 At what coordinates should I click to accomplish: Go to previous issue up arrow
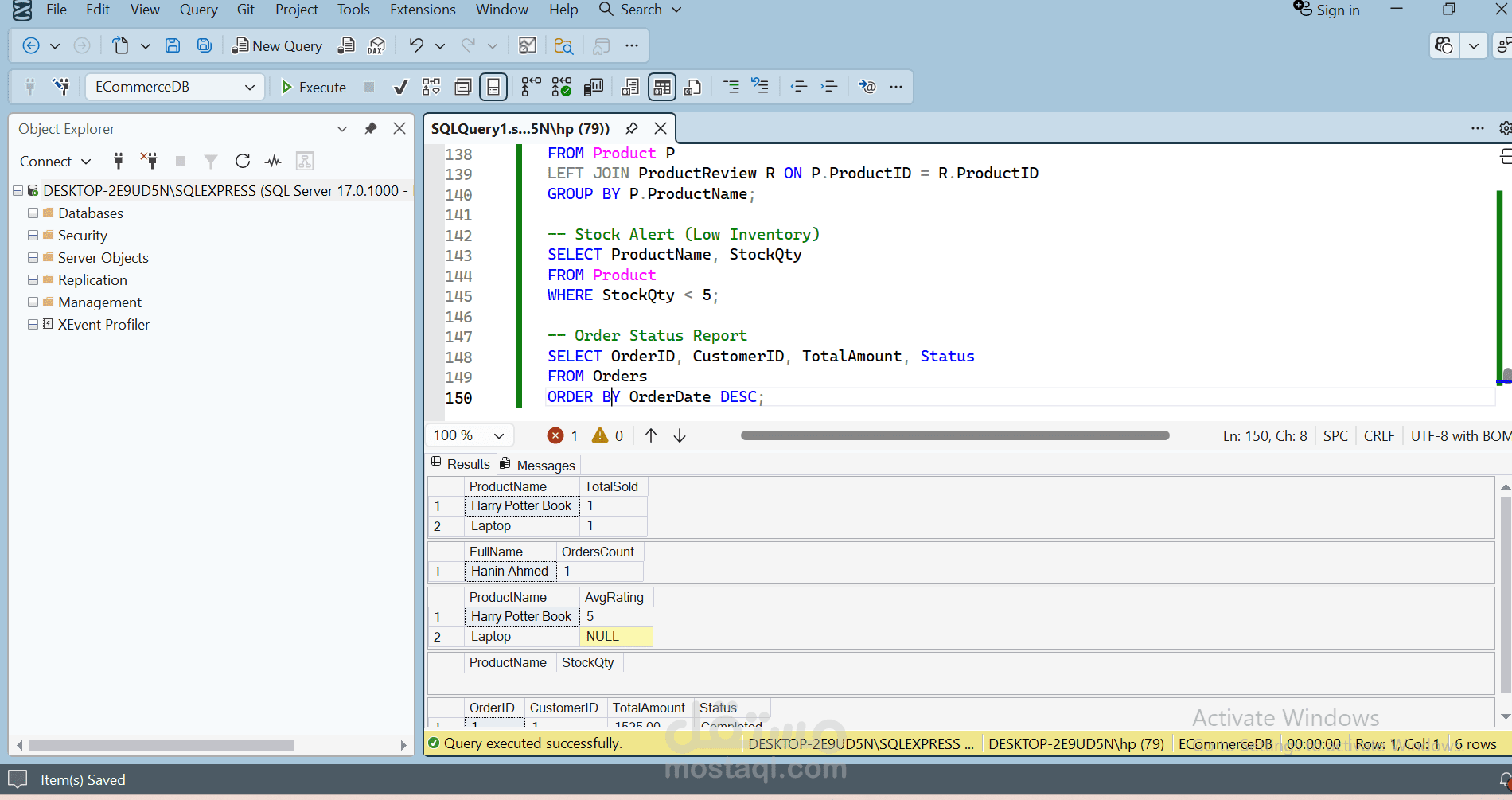point(651,435)
